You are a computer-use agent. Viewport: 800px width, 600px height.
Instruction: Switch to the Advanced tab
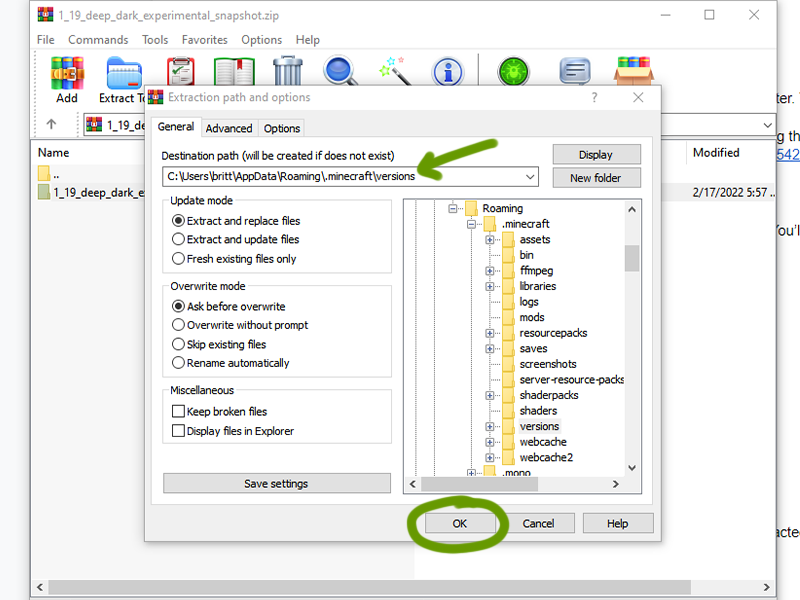coord(229,128)
